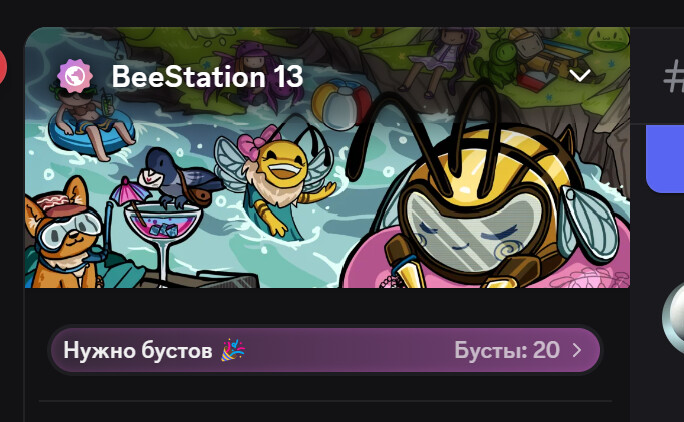
Task: Click the community badge icon beside BeeStation 13
Action: point(75,77)
